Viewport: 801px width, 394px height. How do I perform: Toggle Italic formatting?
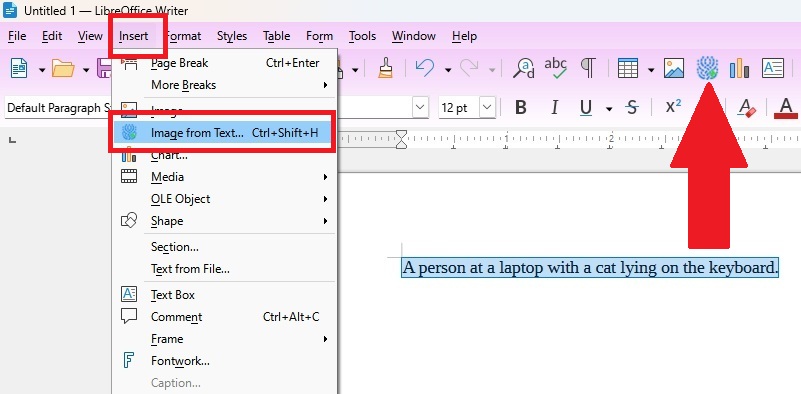pyautogui.click(x=554, y=108)
